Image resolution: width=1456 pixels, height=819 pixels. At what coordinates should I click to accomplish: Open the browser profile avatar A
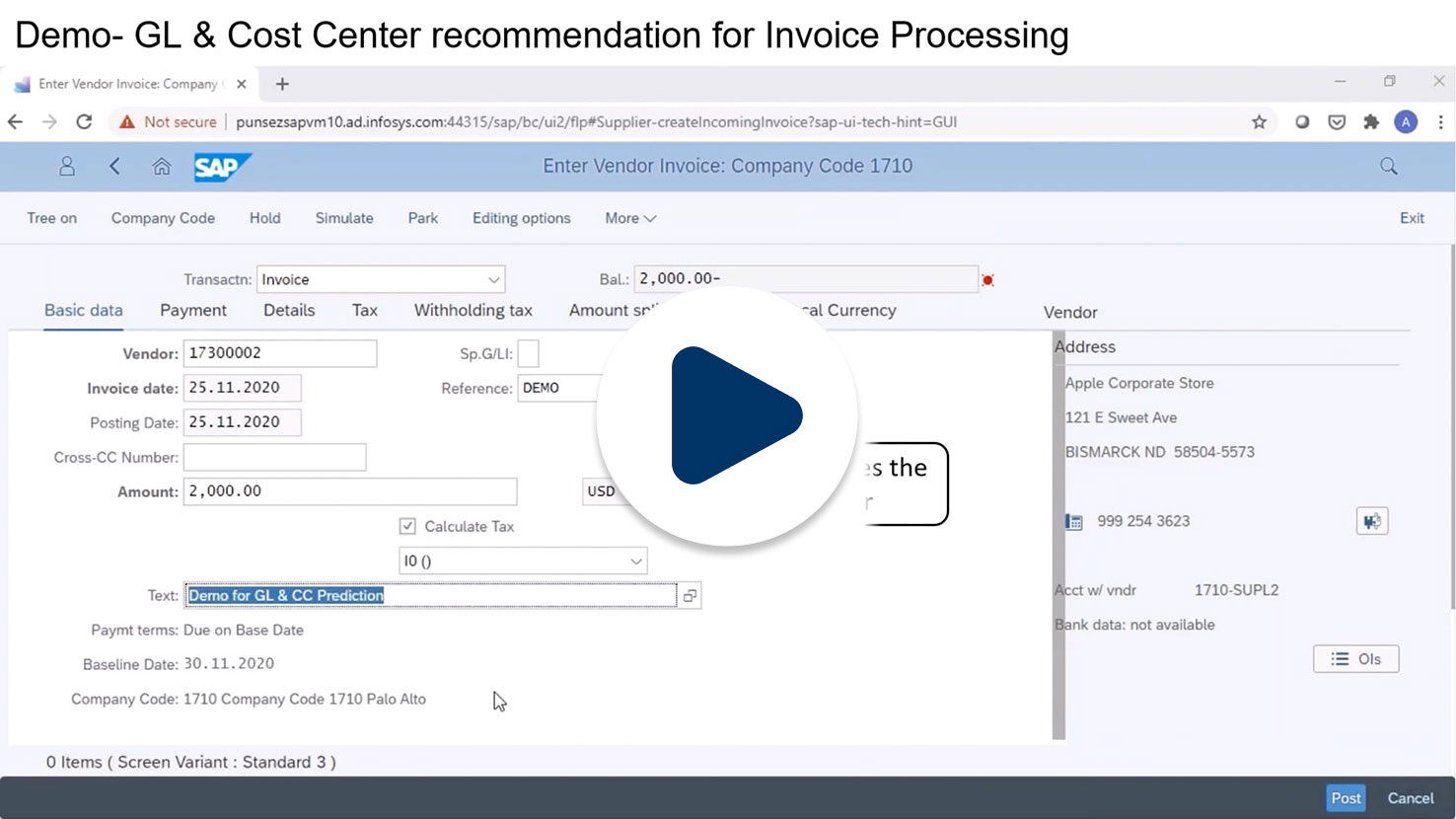click(1406, 122)
